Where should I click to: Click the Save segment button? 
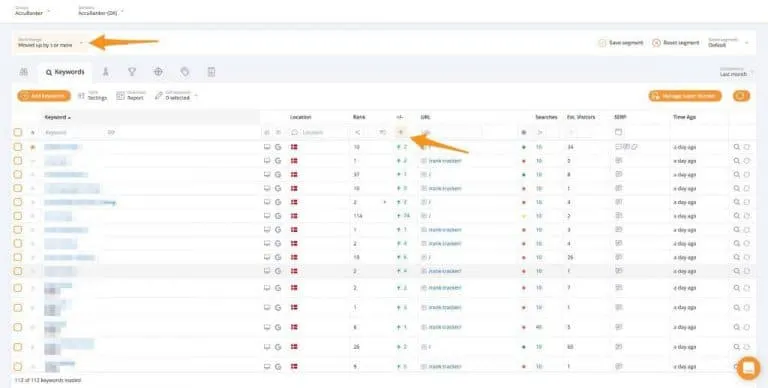621,43
